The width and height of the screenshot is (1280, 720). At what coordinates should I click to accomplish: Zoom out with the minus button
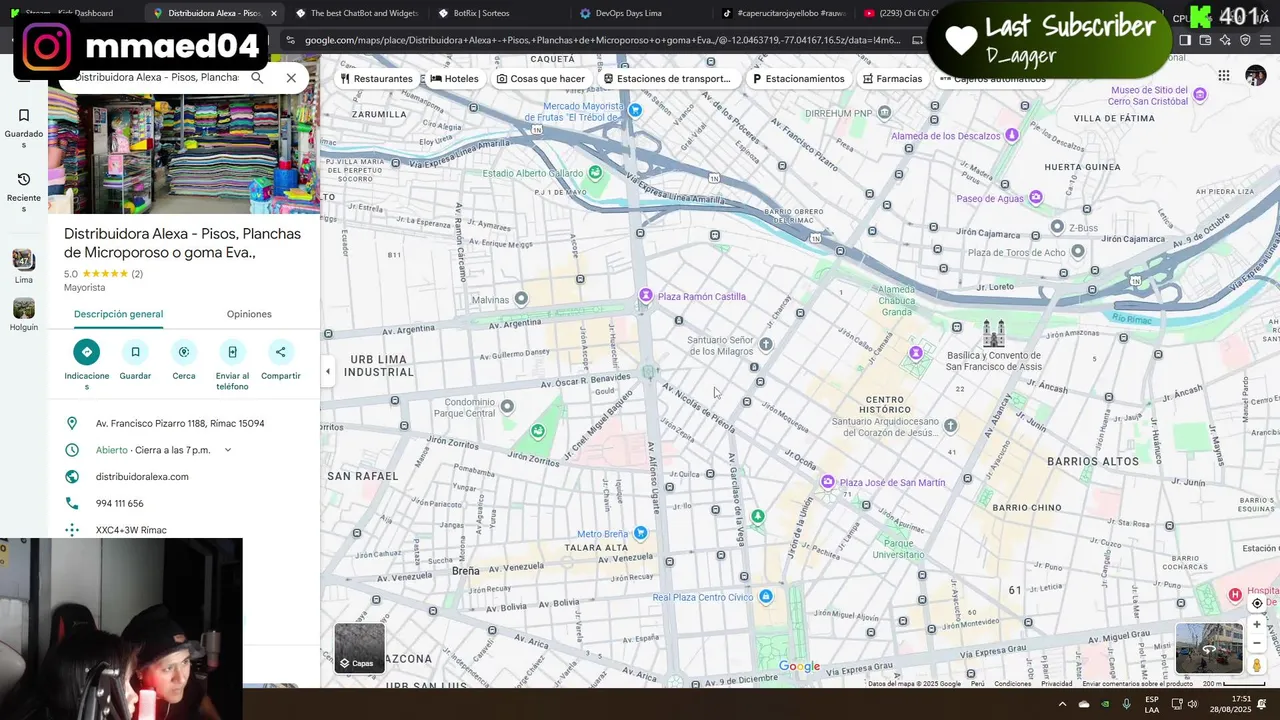[x=1257, y=644]
